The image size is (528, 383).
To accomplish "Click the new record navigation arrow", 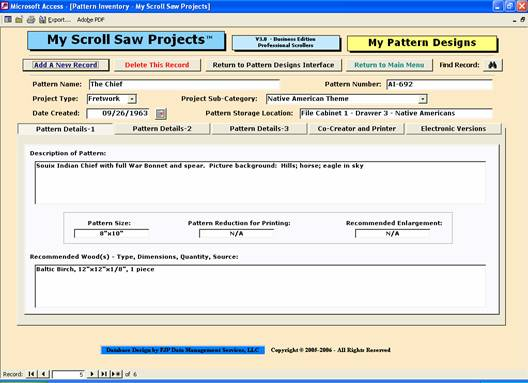I will 117,374.
